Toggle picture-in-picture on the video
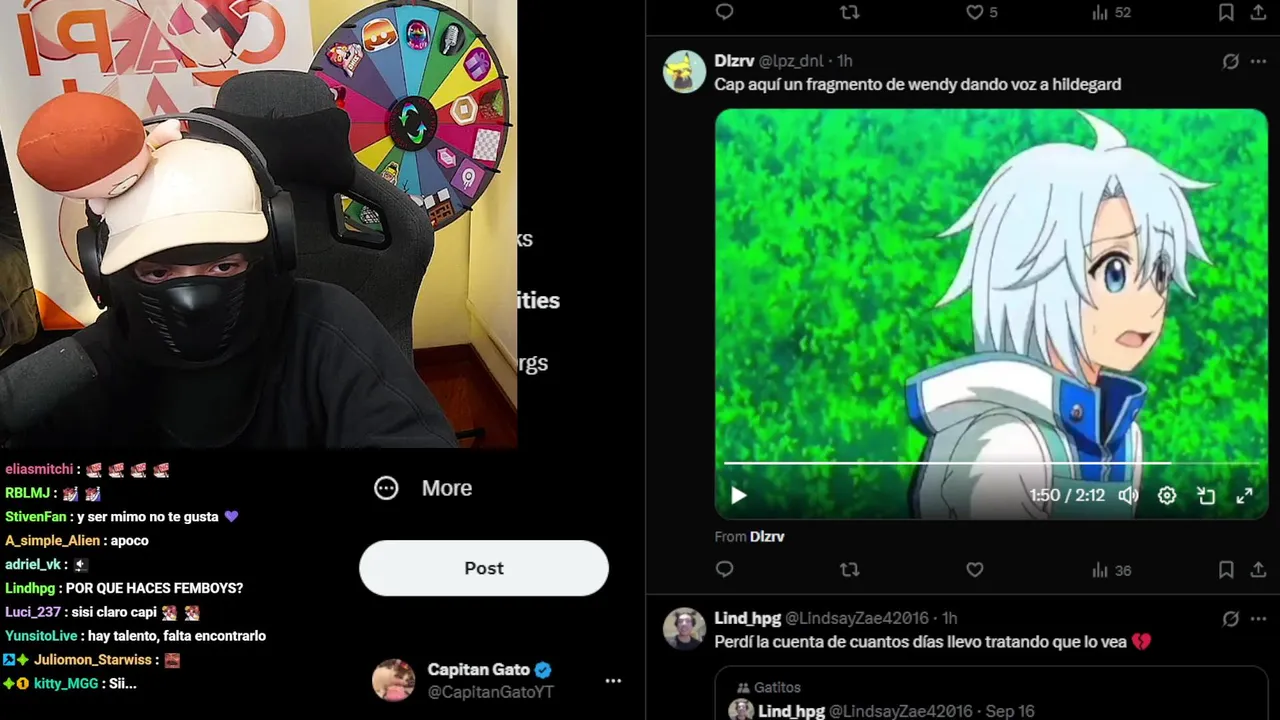 [x=1206, y=495]
